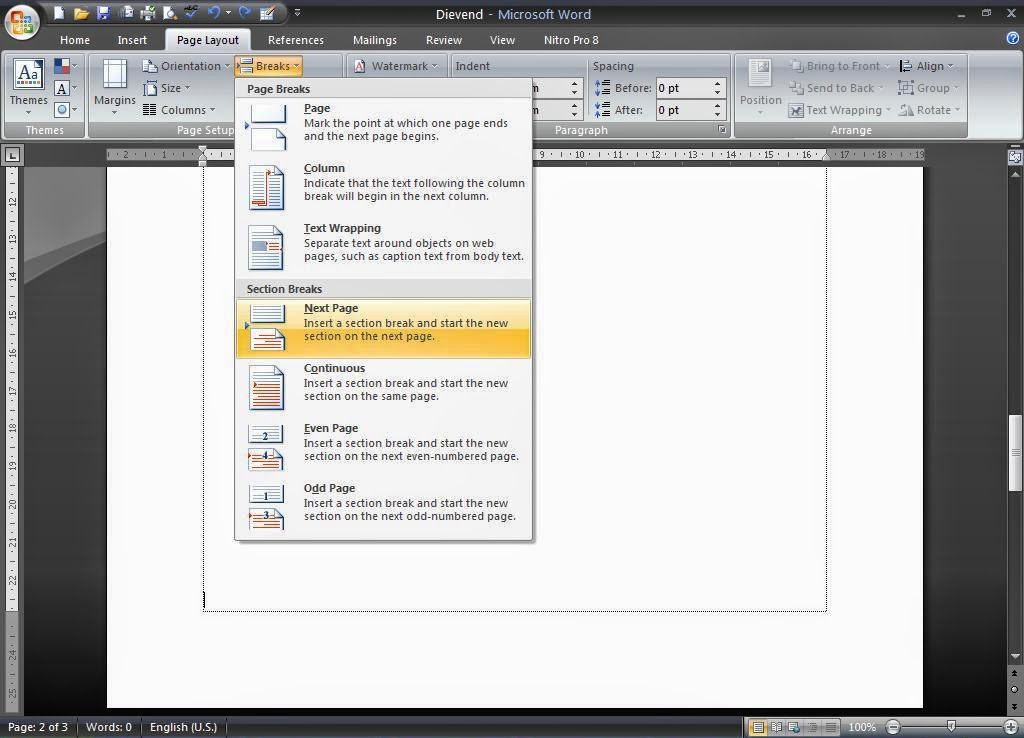Click the Spacing Before value field
Screen dimensions: 1024x738
683,88
